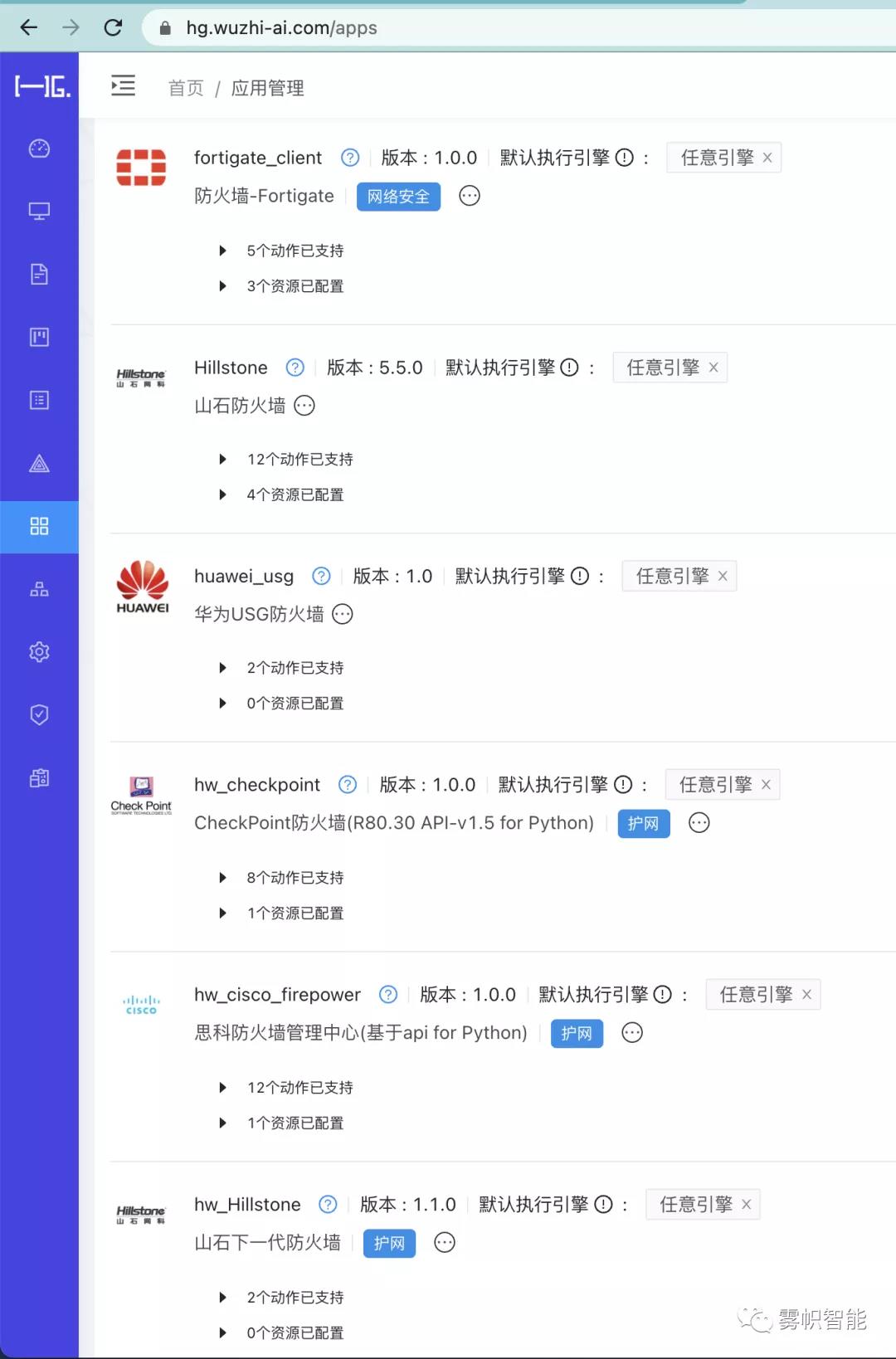Image resolution: width=896 pixels, height=1359 pixels.
Task: Expand 8个动作已支持 under hw_checkpoint
Action: point(222,878)
